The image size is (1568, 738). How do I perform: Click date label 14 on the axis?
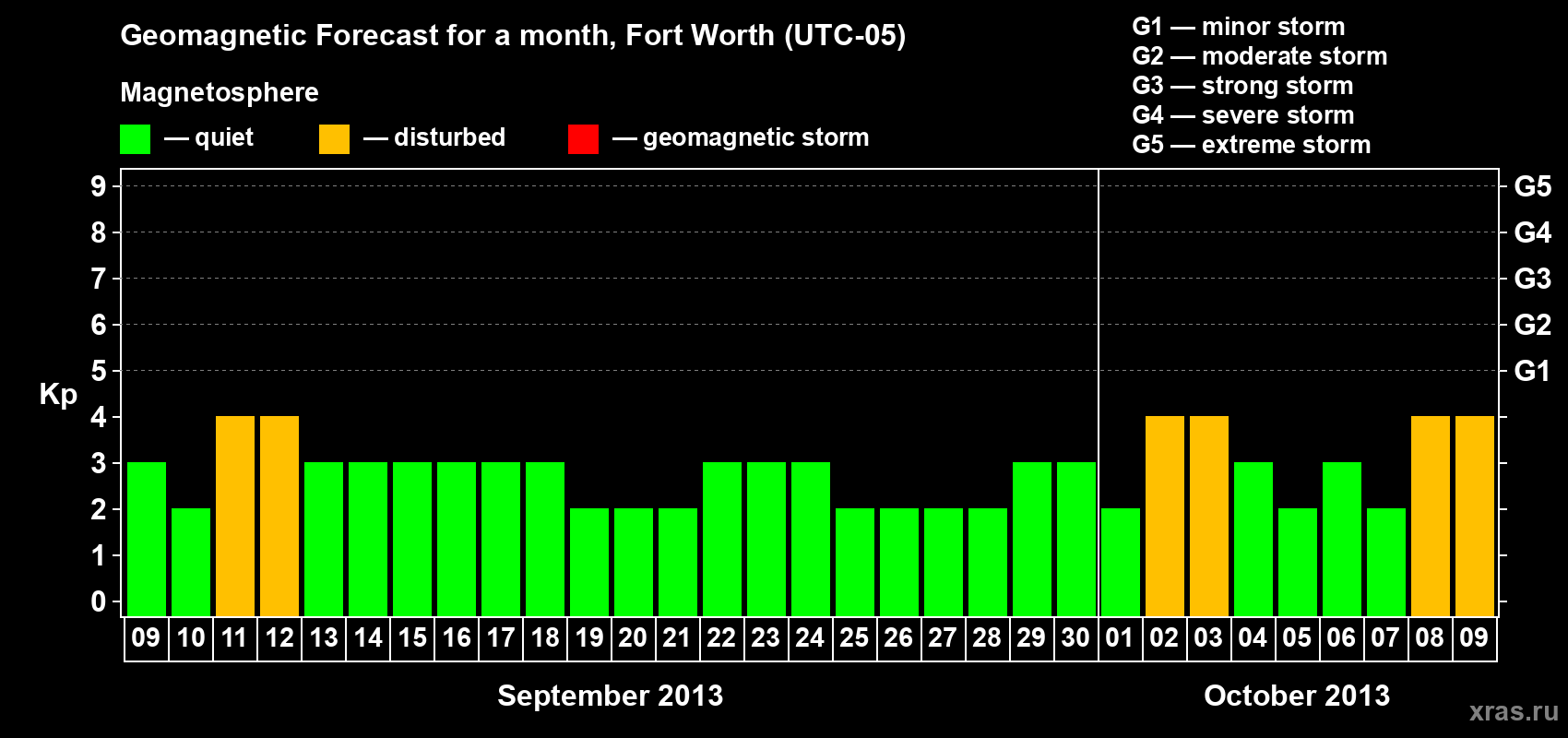coord(368,638)
